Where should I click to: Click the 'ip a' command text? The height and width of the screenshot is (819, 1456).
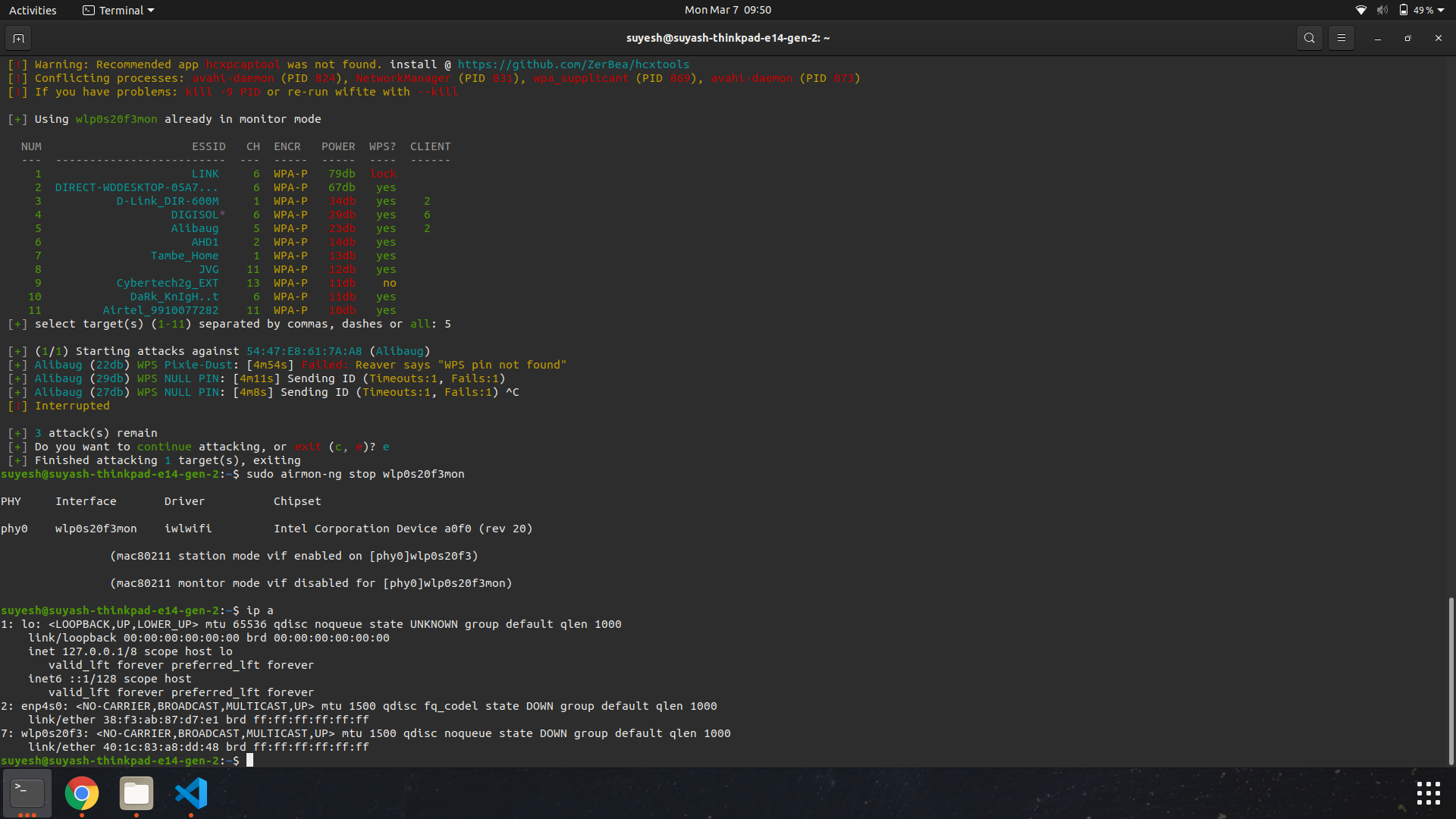(x=259, y=610)
